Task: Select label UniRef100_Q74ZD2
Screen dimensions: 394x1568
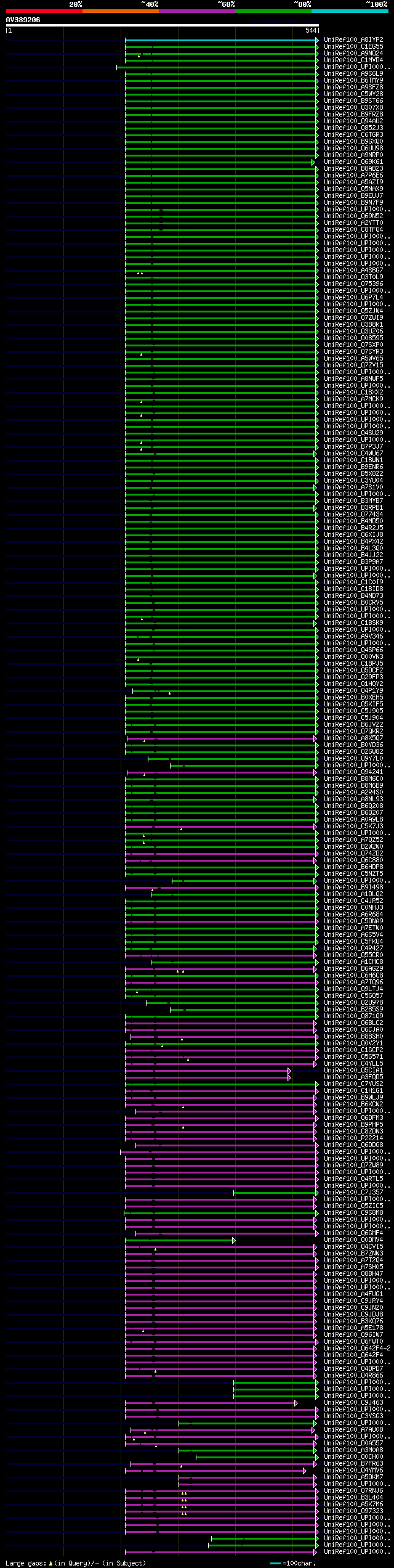Action: click(x=353, y=854)
